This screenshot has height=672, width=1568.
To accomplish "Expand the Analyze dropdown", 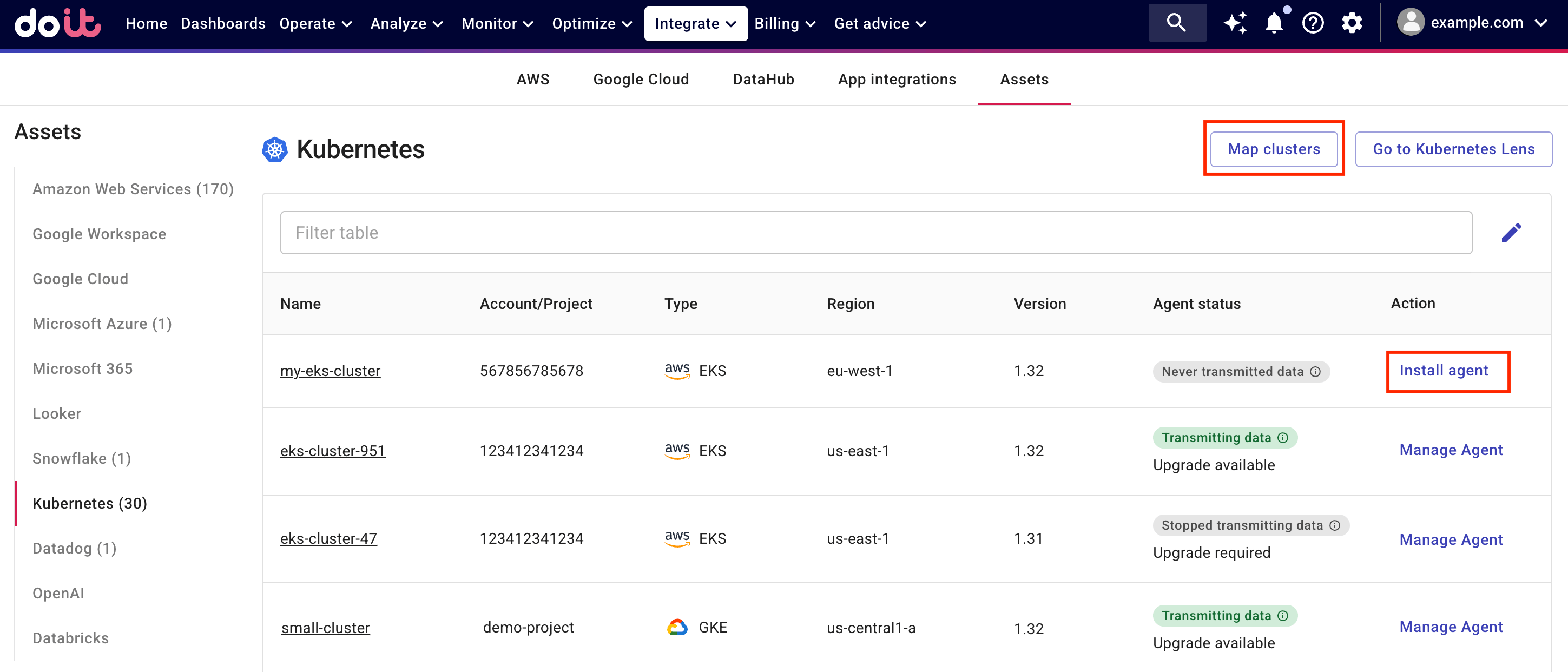I will pyautogui.click(x=406, y=23).
